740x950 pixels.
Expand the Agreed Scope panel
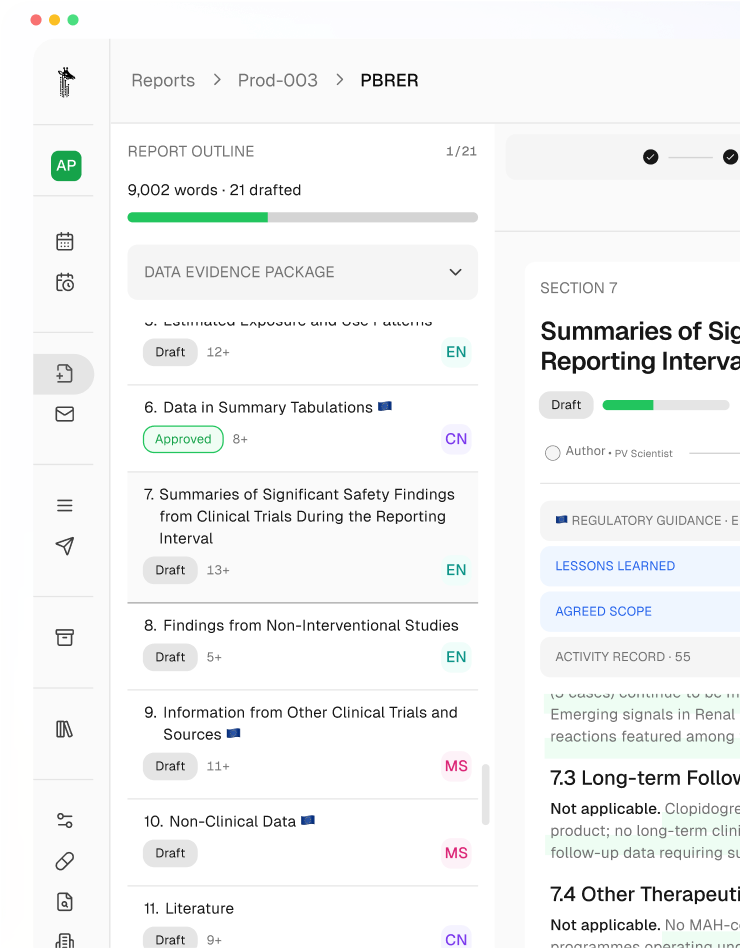point(640,611)
